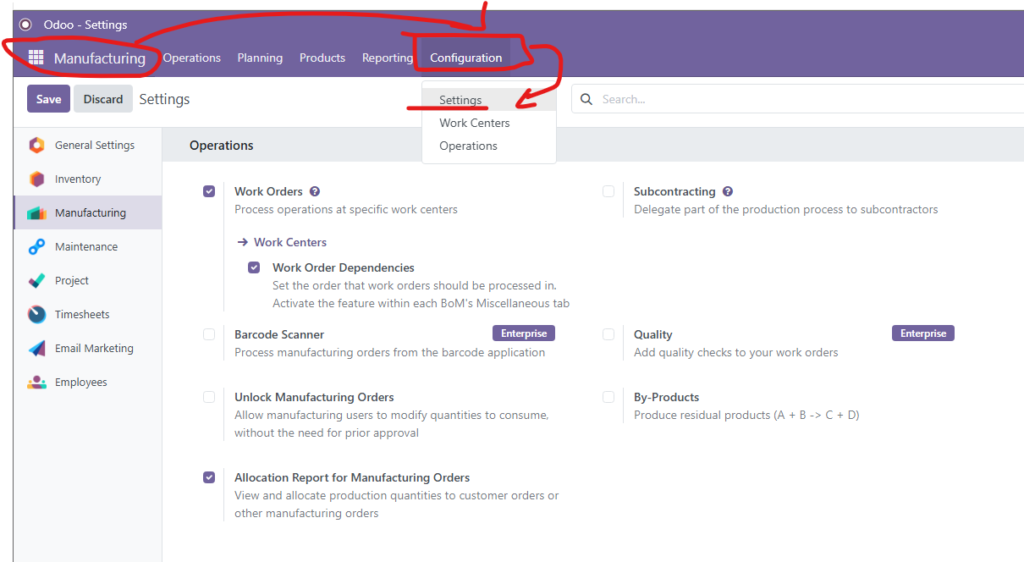This screenshot has width=1024, height=562.
Task: Tick the By-Products checkbox
Action: [x=608, y=397]
